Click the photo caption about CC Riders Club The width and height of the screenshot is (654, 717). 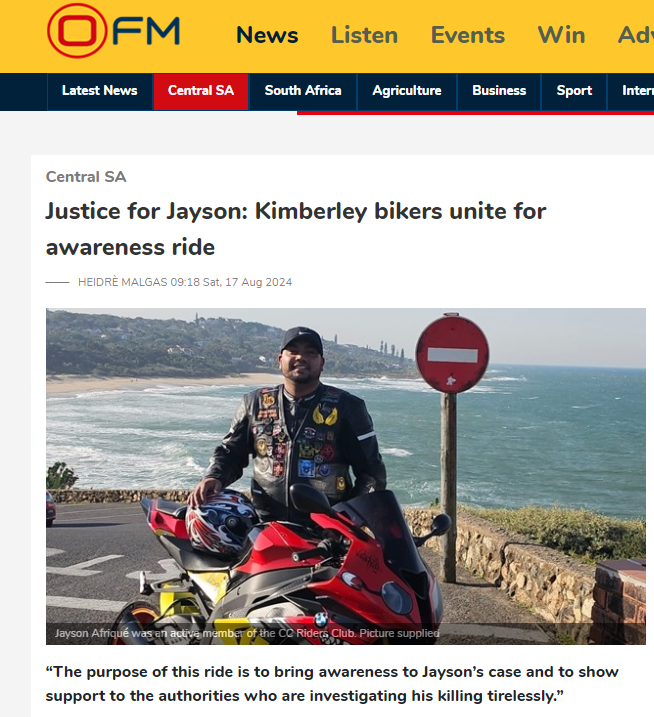(247, 633)
